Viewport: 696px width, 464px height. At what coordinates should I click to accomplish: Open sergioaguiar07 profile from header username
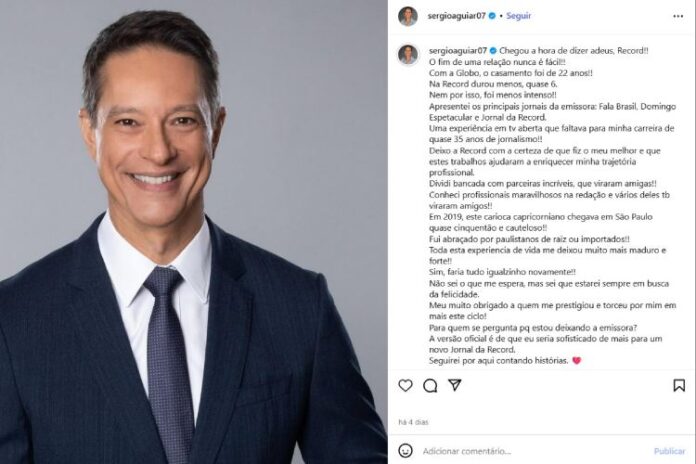click(x=456, y=16)
